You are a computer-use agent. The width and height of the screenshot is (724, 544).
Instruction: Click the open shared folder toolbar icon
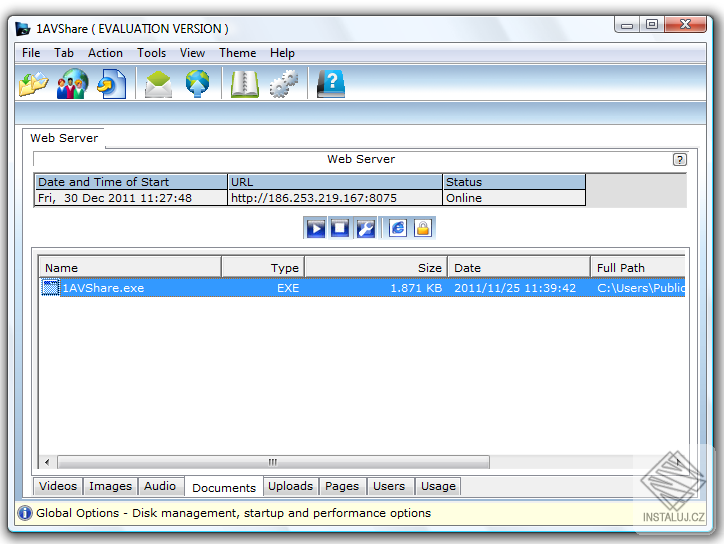(34, 84)
